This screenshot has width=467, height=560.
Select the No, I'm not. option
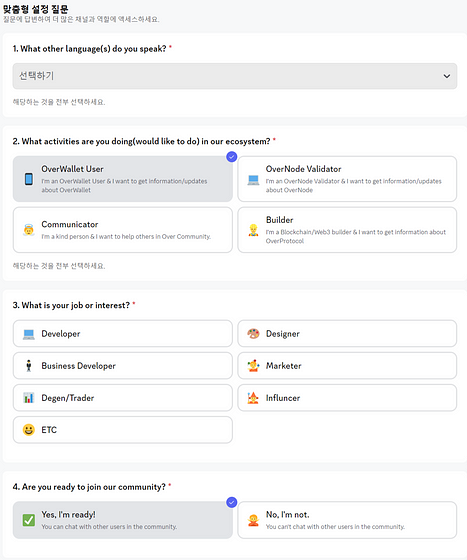click(x=347, y=520)
